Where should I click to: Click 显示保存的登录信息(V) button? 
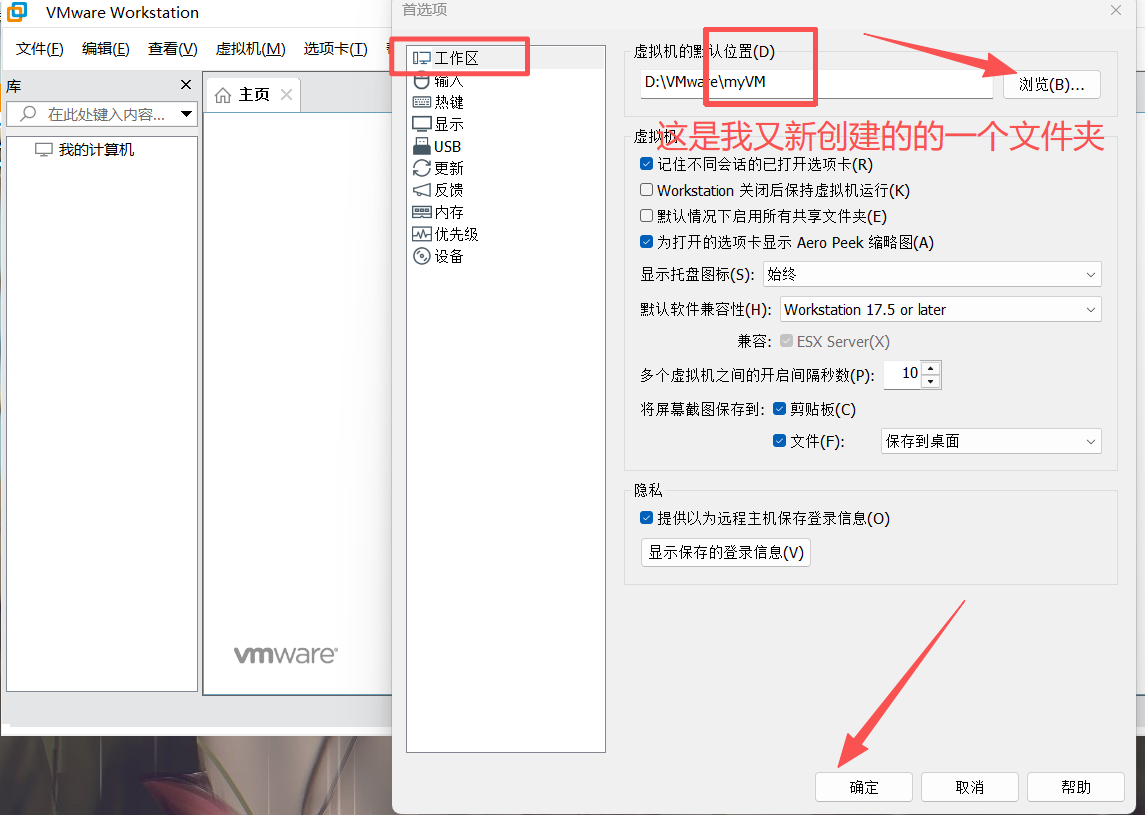(x=726, y=552)
